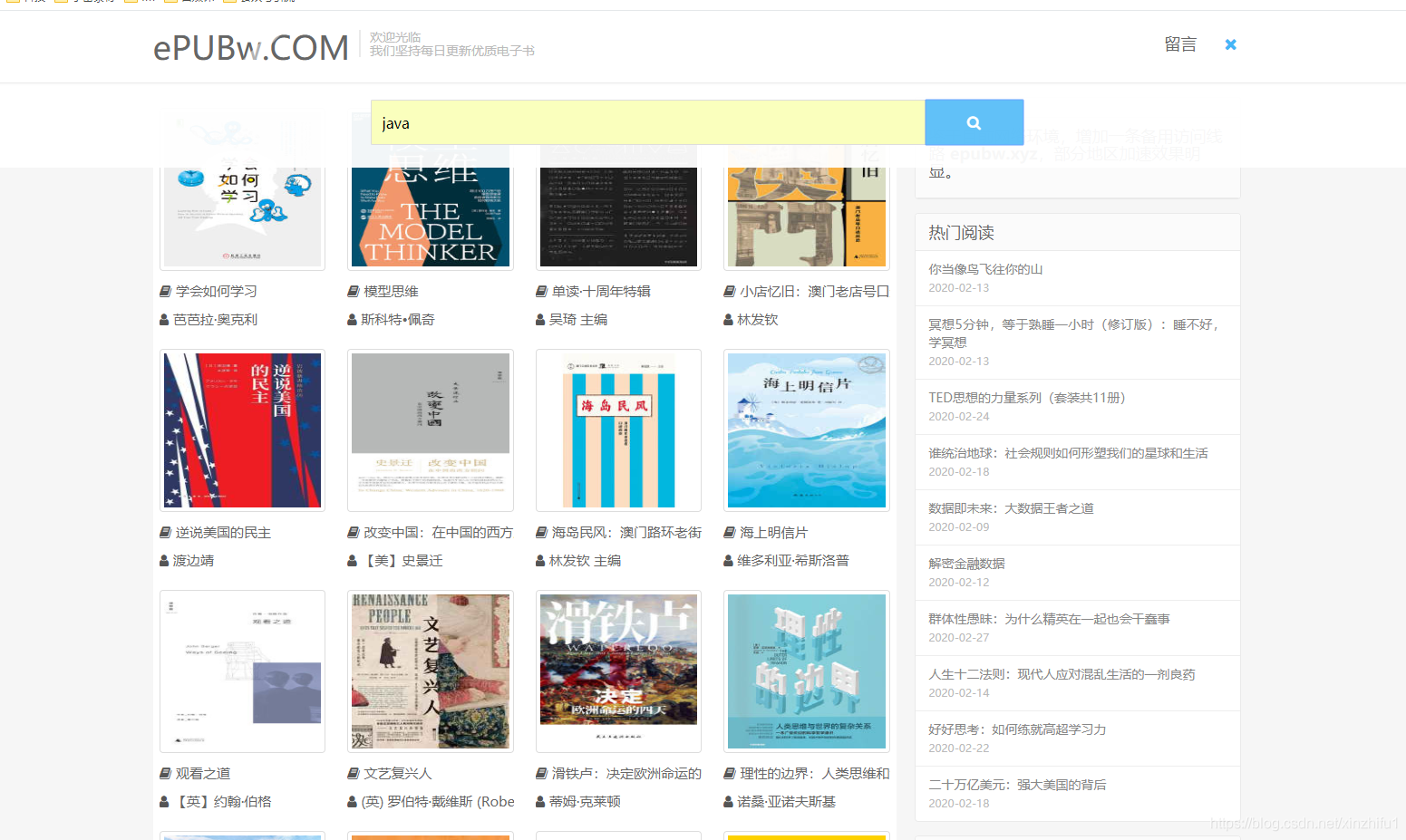Click the author icon beside 吴琦 主编
Viewport: 1406px width, 840px height.
pos(540,320)
